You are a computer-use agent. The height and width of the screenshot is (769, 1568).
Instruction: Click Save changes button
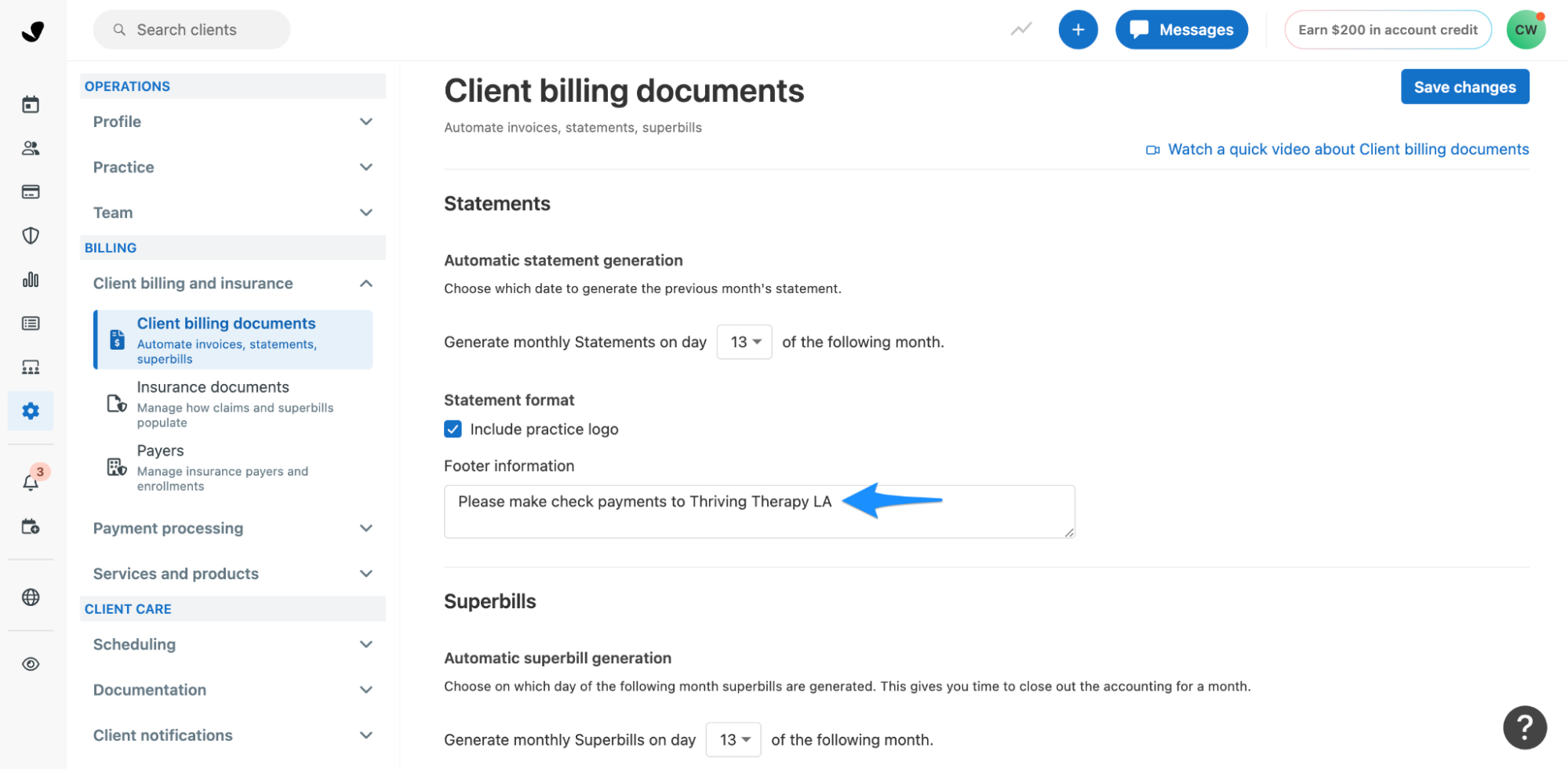coord(1464,86)
